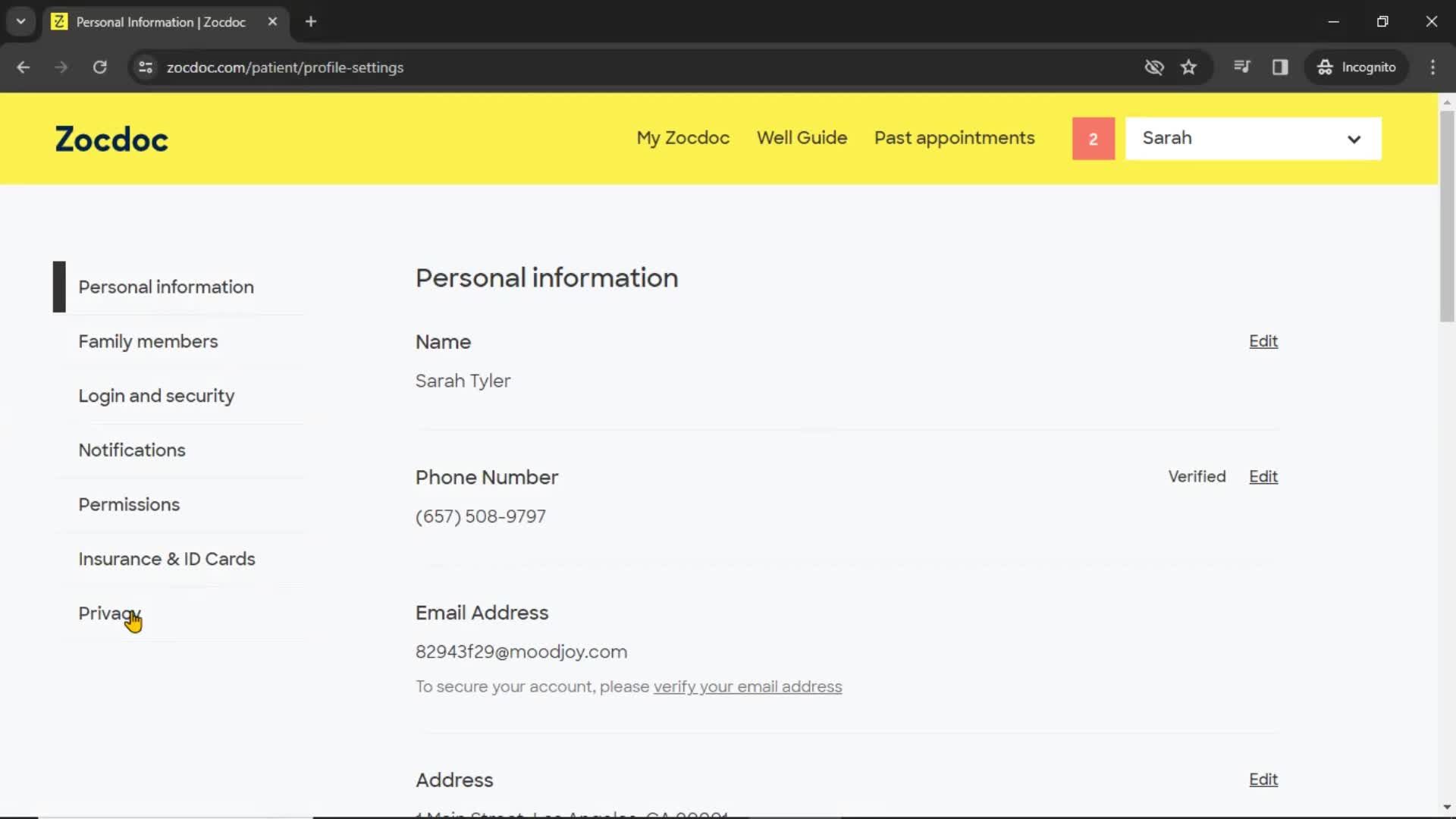Click the notifications bell badge icon
The image size is (1456, 819).
[x=1093, y=138]
